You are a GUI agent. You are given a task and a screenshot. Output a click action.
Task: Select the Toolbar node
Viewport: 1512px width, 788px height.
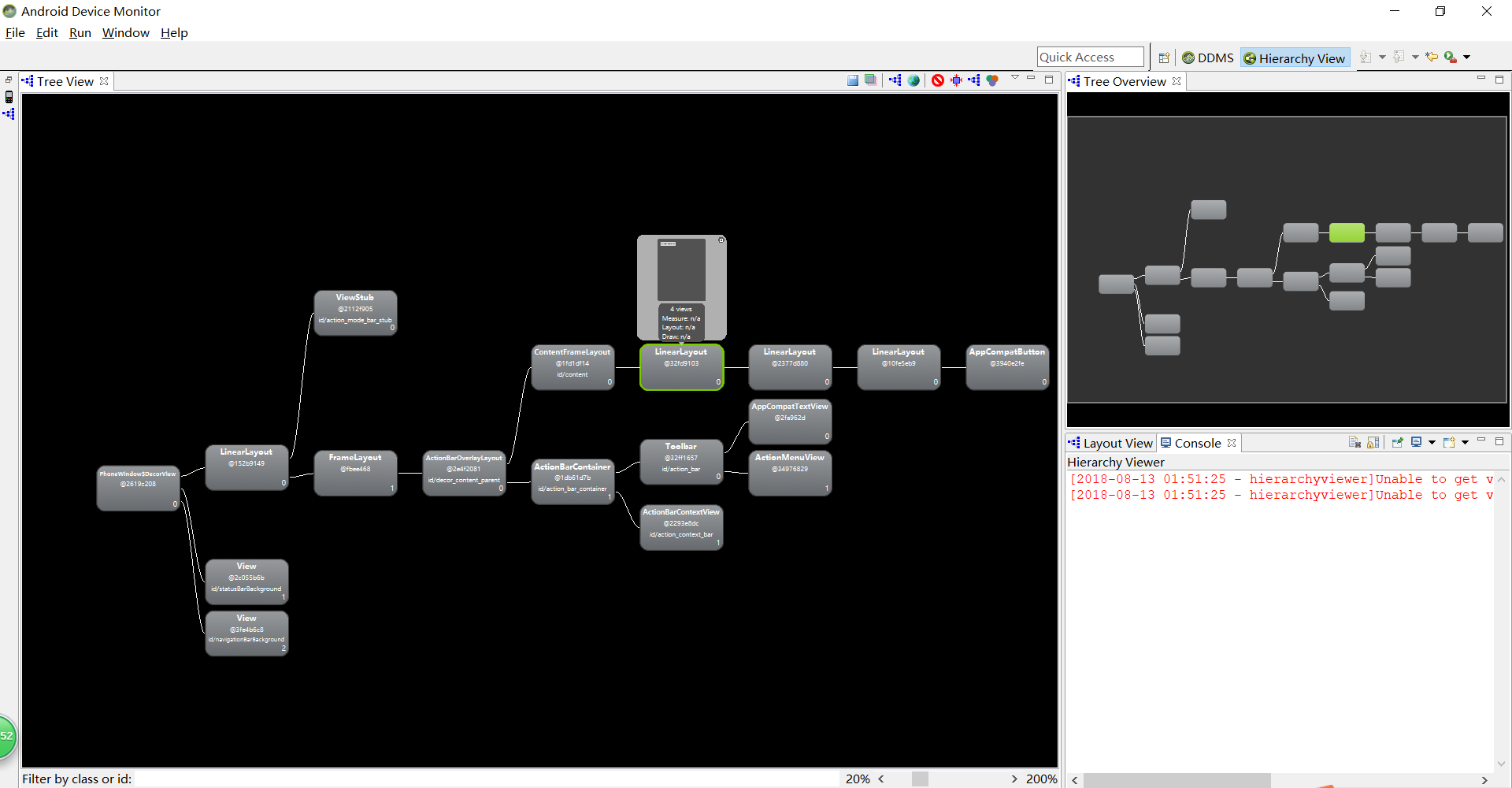pos(681,462)
